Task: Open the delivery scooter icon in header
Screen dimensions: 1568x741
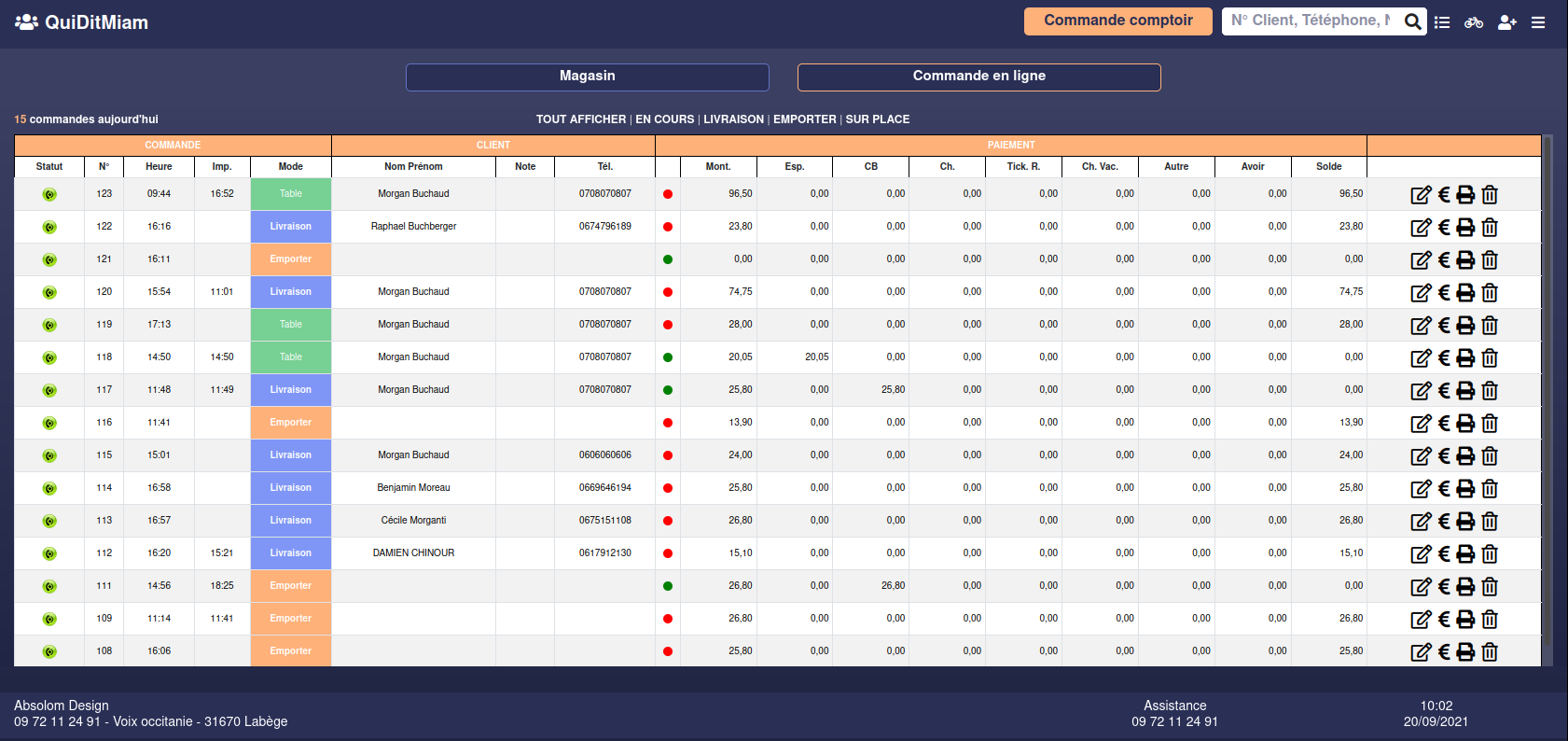Action: [1474, 22]
